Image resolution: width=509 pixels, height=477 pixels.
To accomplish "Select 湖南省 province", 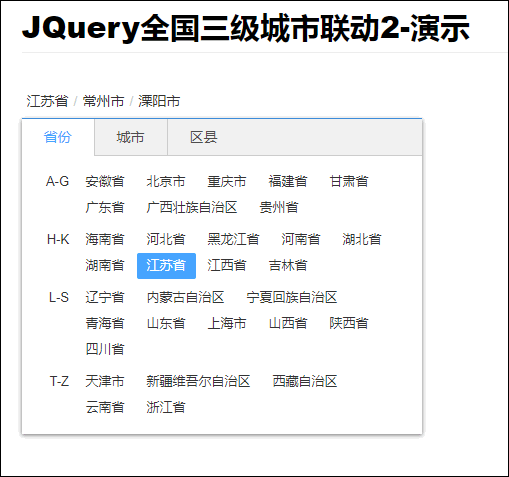I will [x=105, y=266].
